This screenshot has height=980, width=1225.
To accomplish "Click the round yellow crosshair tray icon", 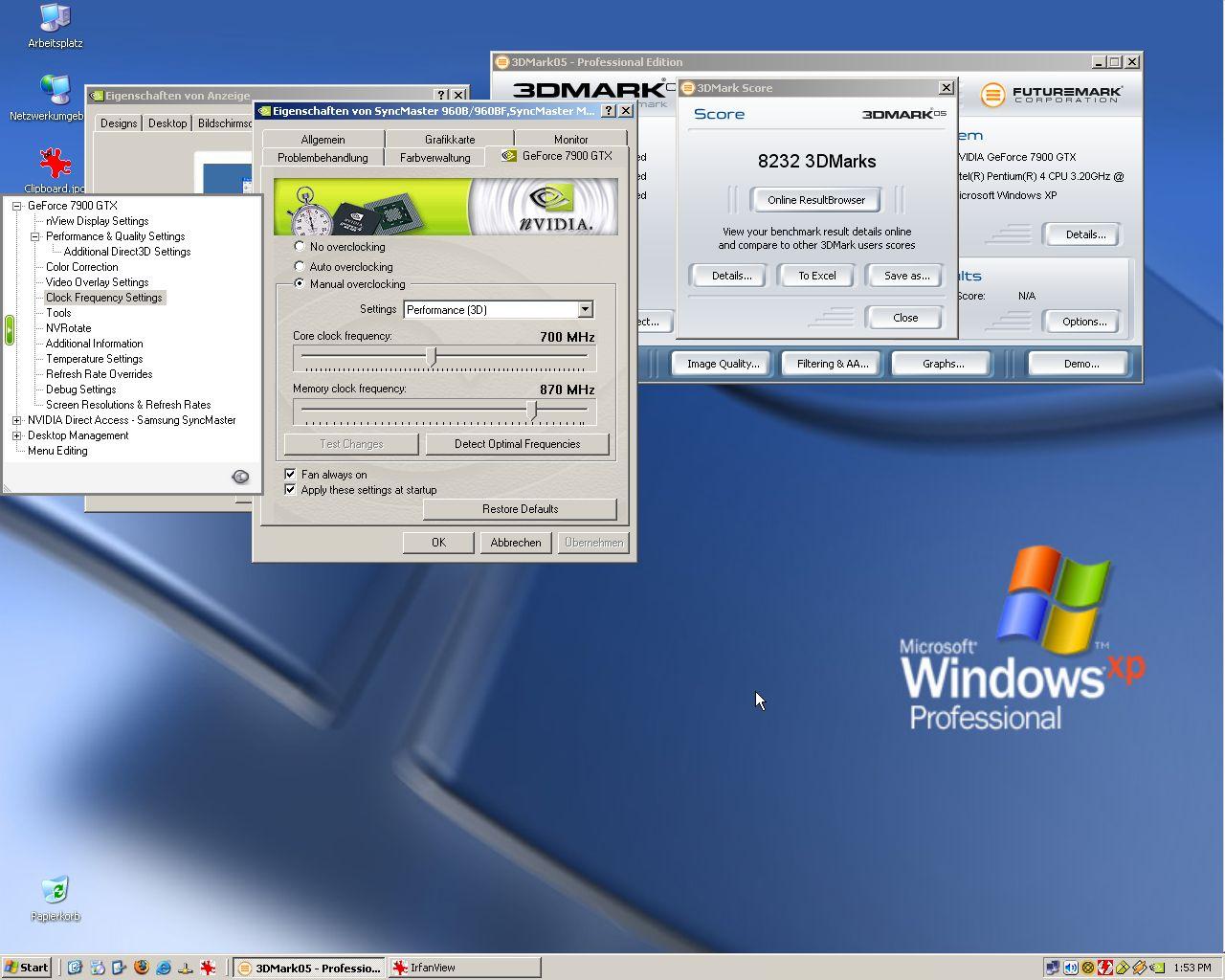I will [1088, 968].
